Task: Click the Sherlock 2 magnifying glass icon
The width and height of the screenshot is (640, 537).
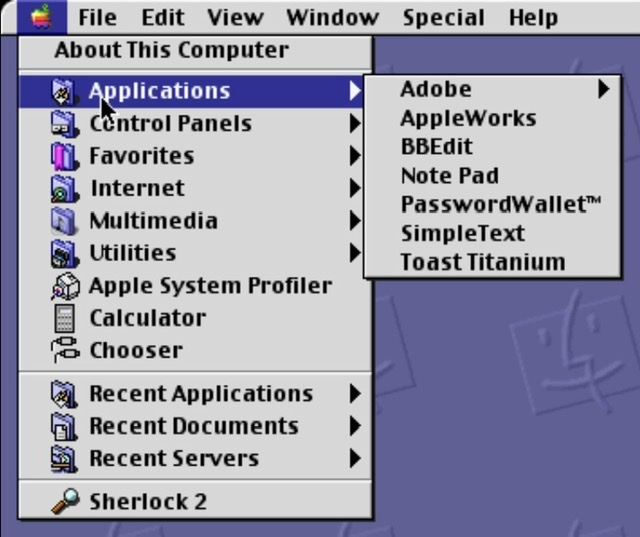Action: [65, 501]
